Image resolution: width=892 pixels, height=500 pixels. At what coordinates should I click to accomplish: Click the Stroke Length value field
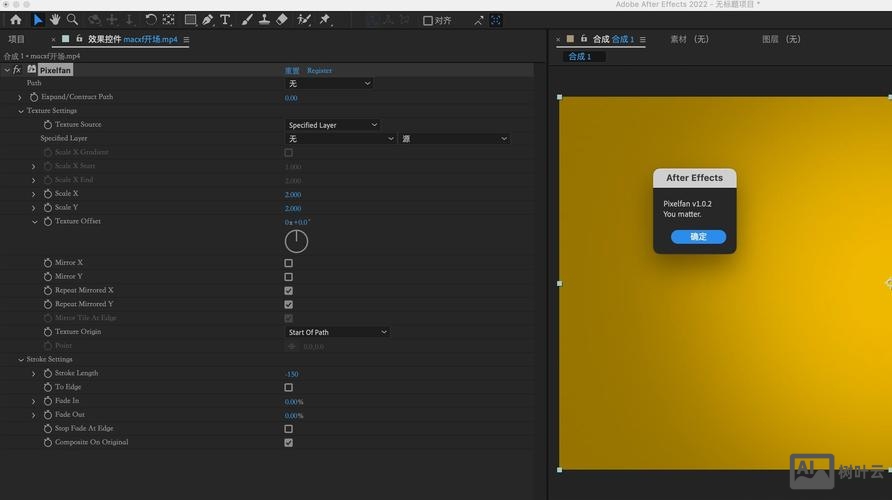[x=292, y=374]
